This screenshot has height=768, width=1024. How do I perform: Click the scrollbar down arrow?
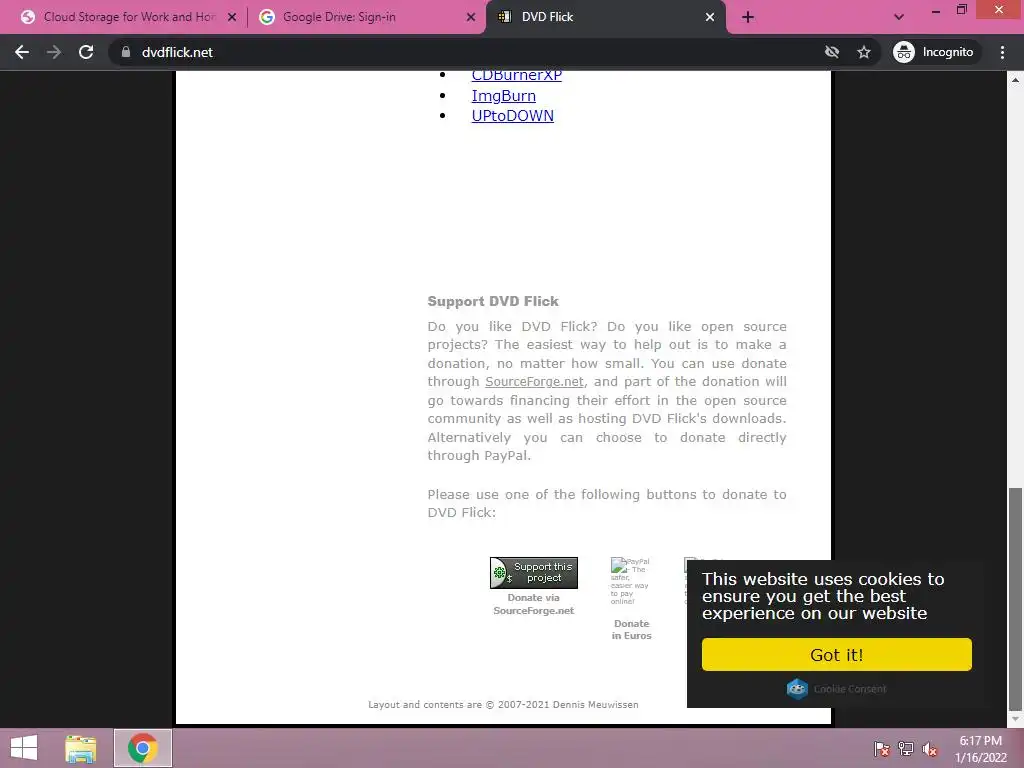(x=1015, y=719)
